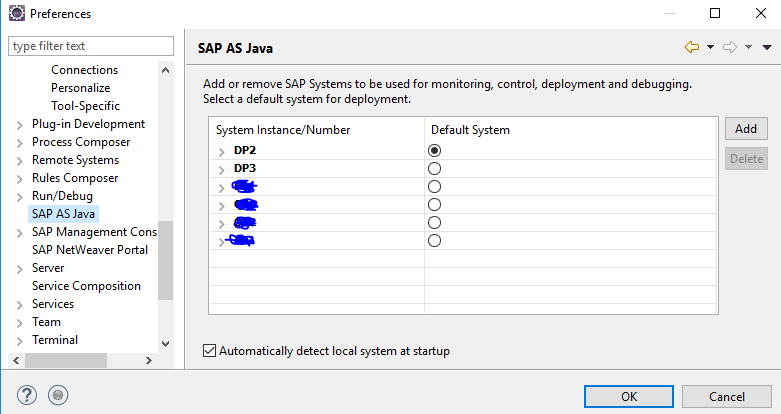Screen dimensions: 781x414
Task: Select DP3 as default system
Action: tap(434, 168)
